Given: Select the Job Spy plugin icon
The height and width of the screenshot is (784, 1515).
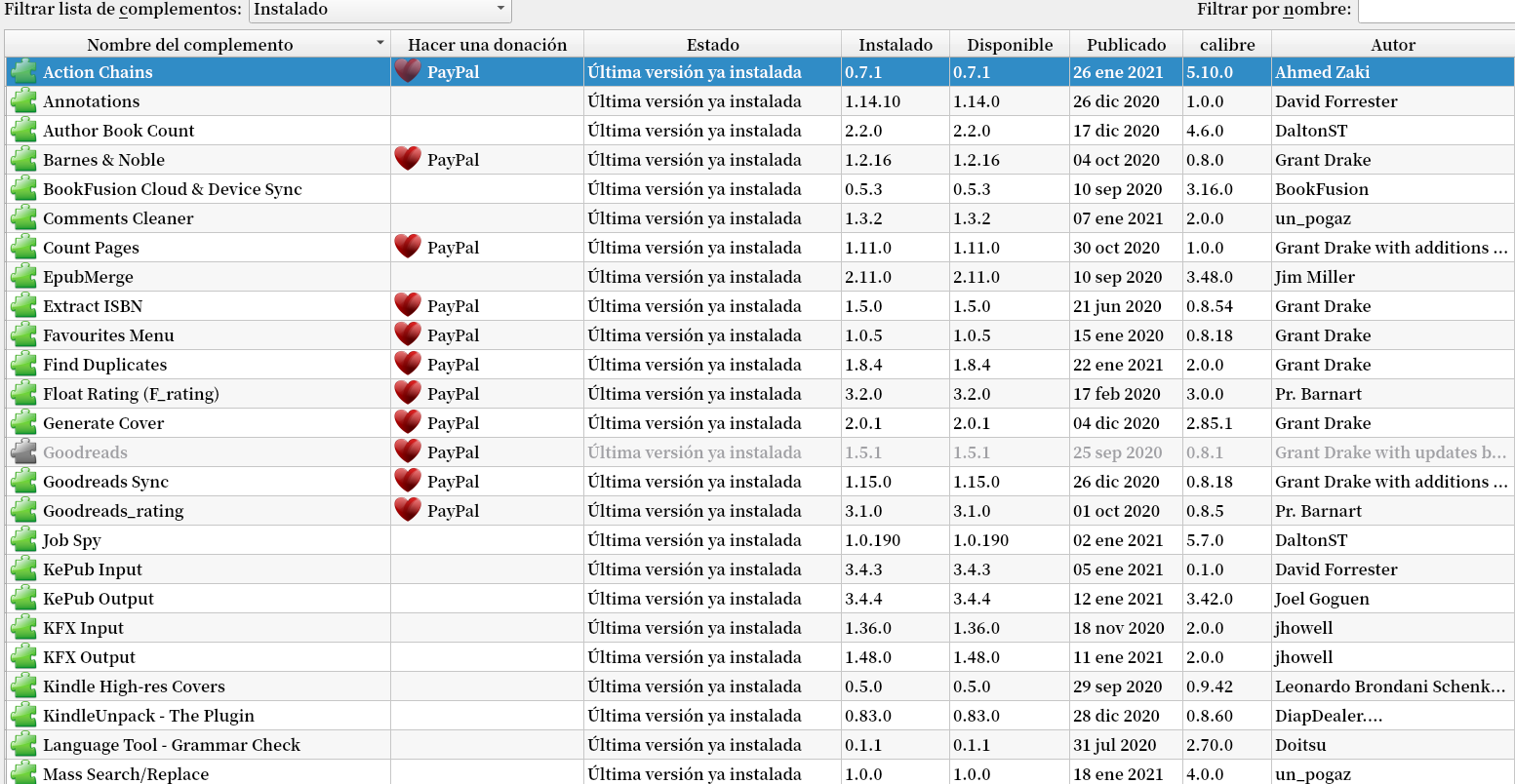Looking at the screenshot, I should (x=23, y=540).
